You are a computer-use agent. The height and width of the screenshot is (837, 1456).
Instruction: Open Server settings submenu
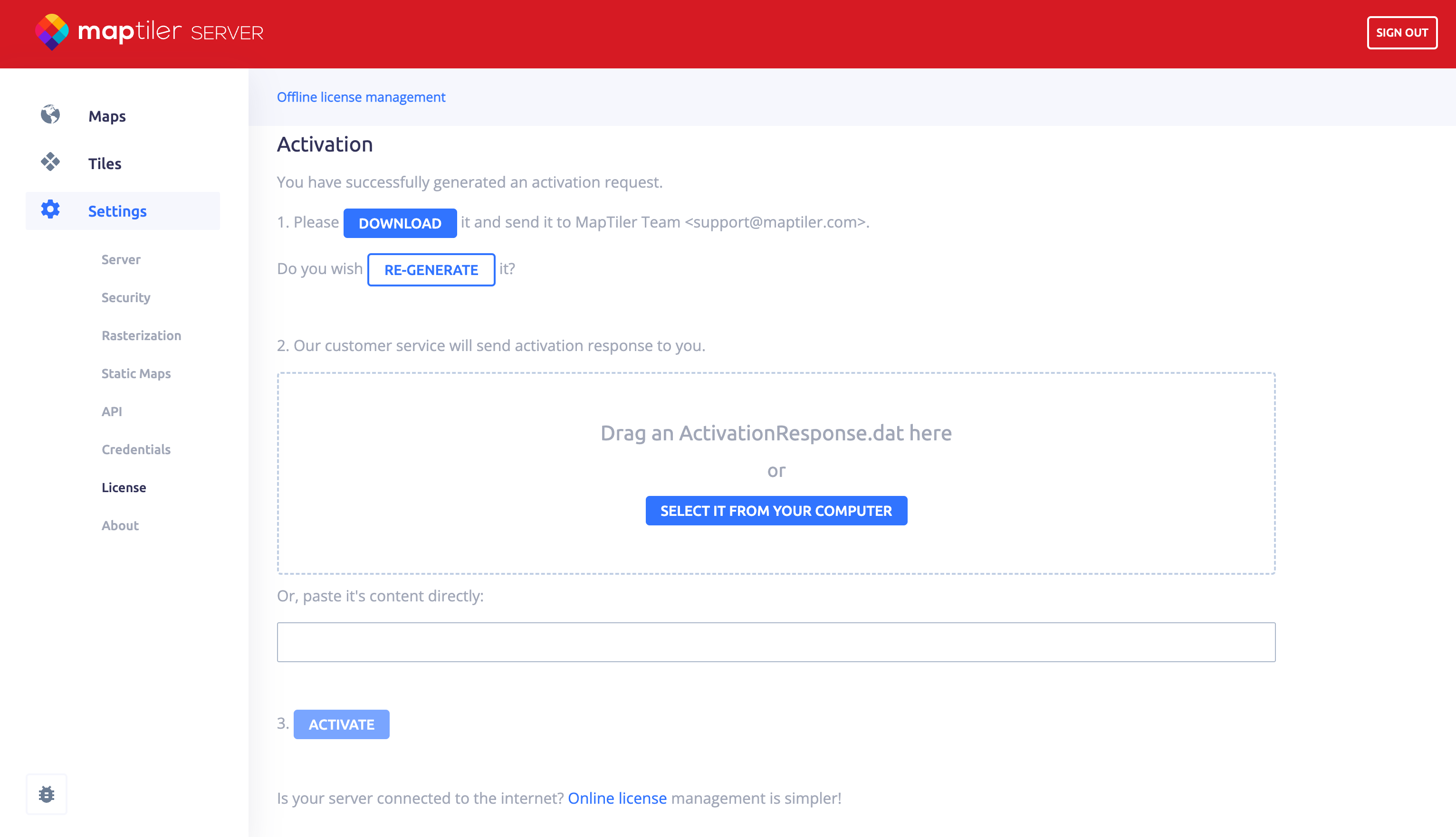(x=121, y=259)
